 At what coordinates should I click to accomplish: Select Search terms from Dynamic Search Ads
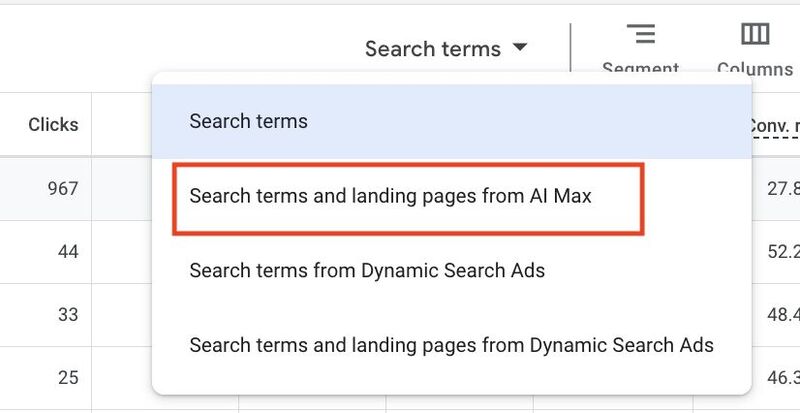(x=367, y=270)
